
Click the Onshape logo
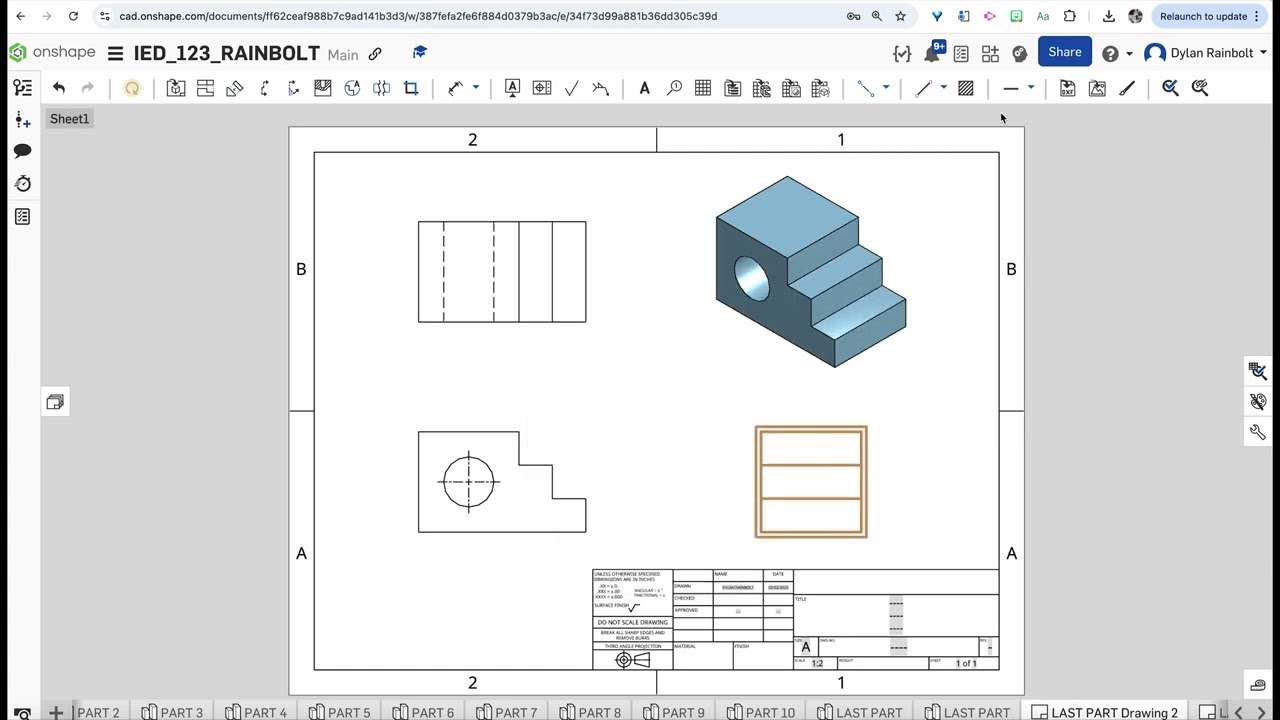coord(51,52)
